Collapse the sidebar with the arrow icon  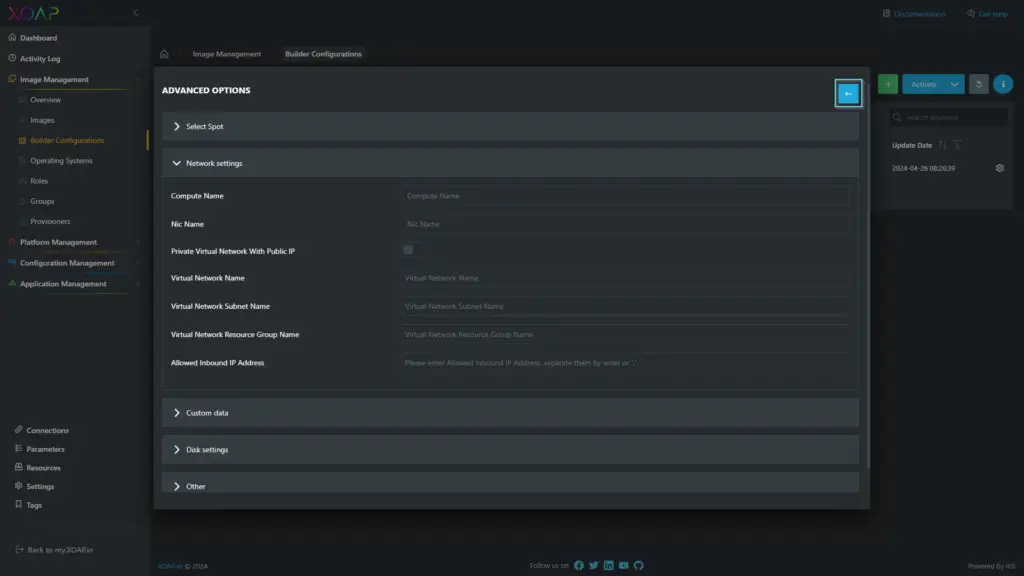click(136, 12)
